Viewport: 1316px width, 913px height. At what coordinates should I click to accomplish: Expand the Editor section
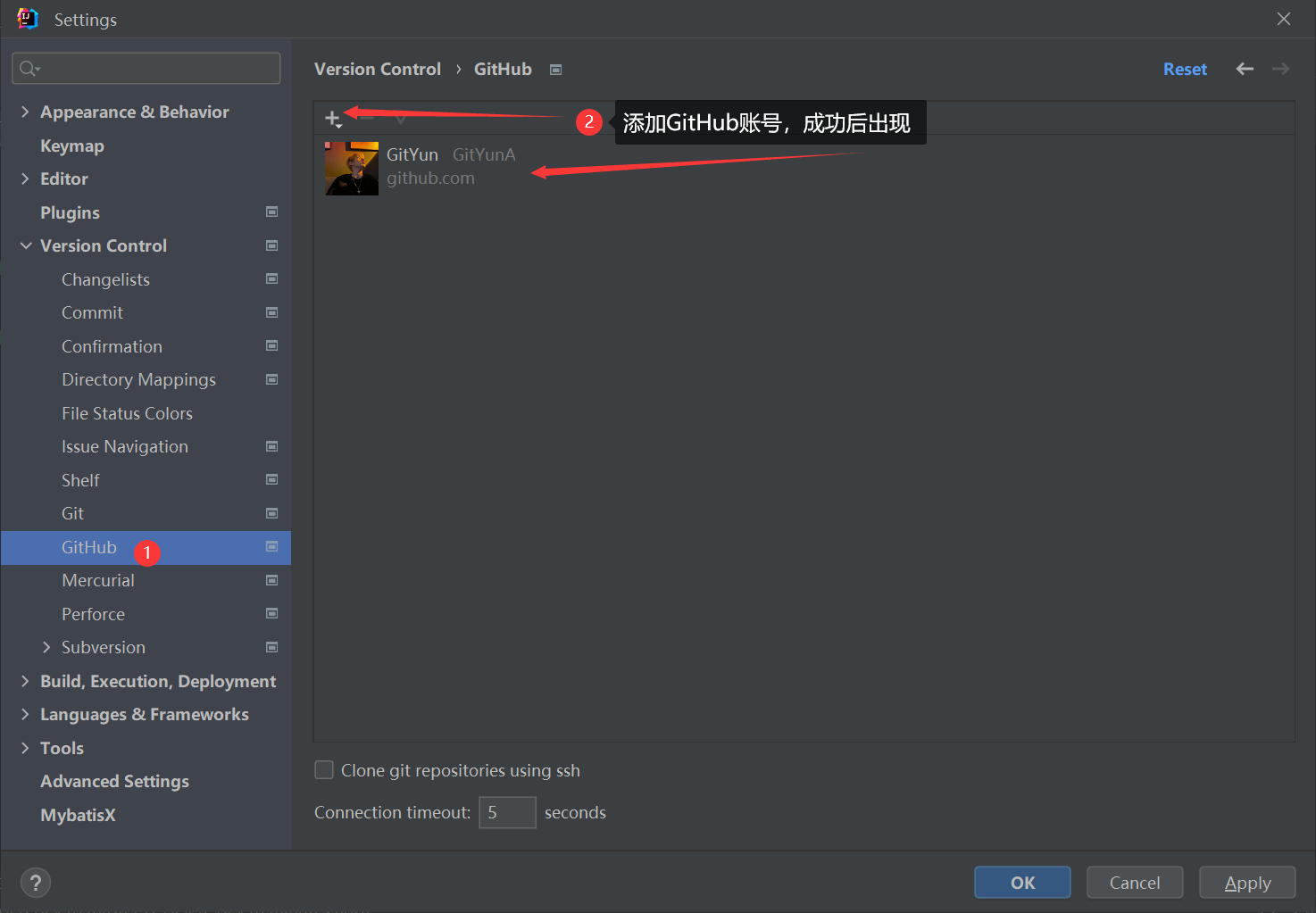click(x=25, y=178)
